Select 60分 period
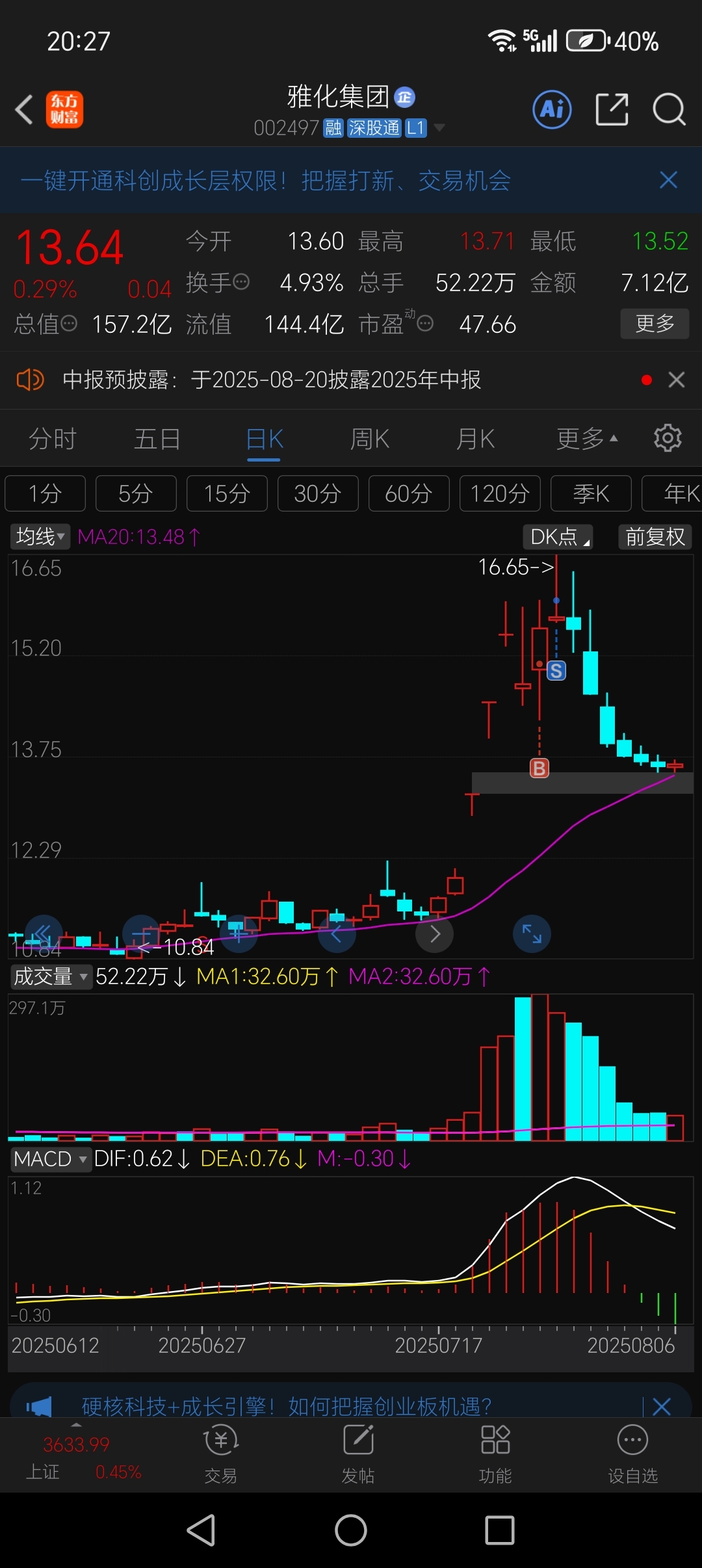The image size is (702, 1568). click(409, 493)
